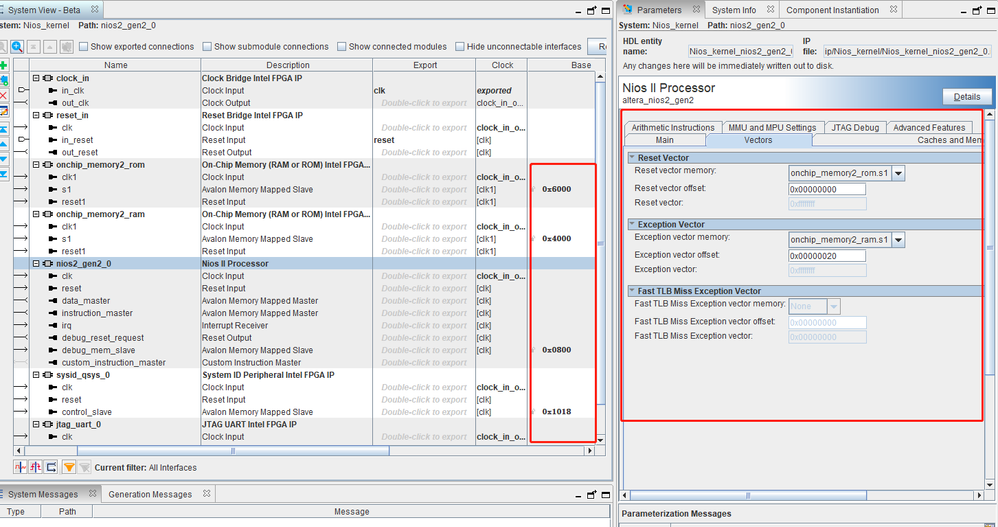The height and width of the screenshot is (527, 998).
Task: Click the jtag_uart_0 component chip icon
Action: [x=48, y=425]
